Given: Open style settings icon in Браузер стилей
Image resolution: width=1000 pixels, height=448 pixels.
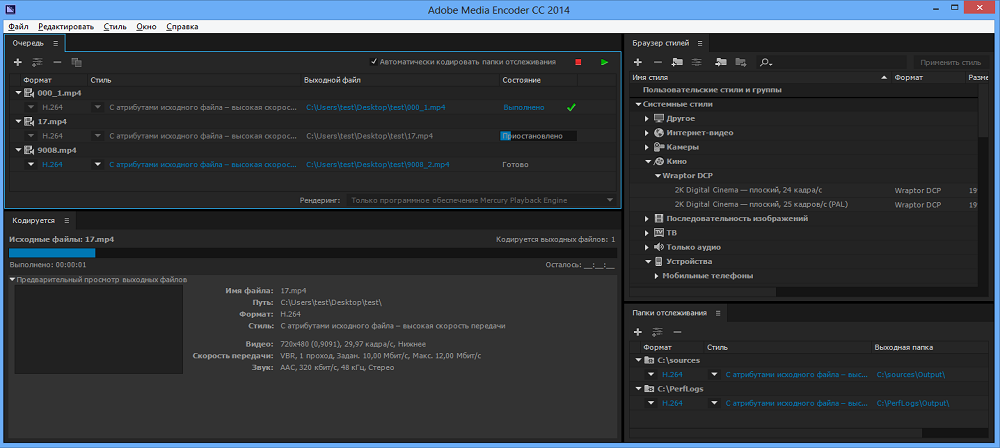Looking at the screenshot, I should coord(697,63).
